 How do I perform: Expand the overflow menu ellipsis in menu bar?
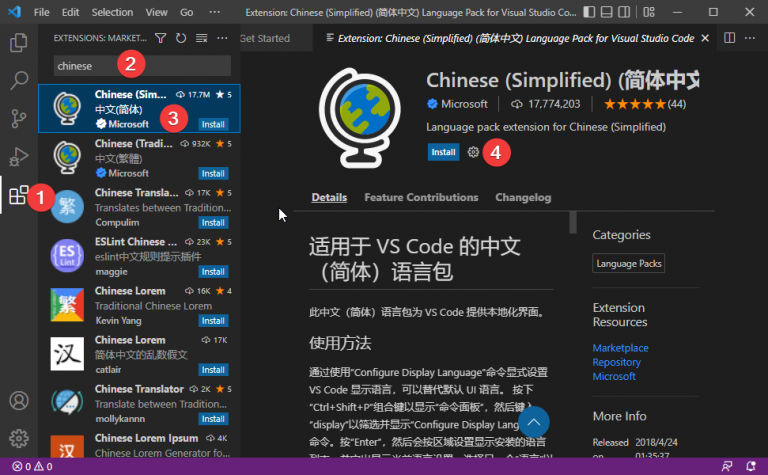click(215, 12)
